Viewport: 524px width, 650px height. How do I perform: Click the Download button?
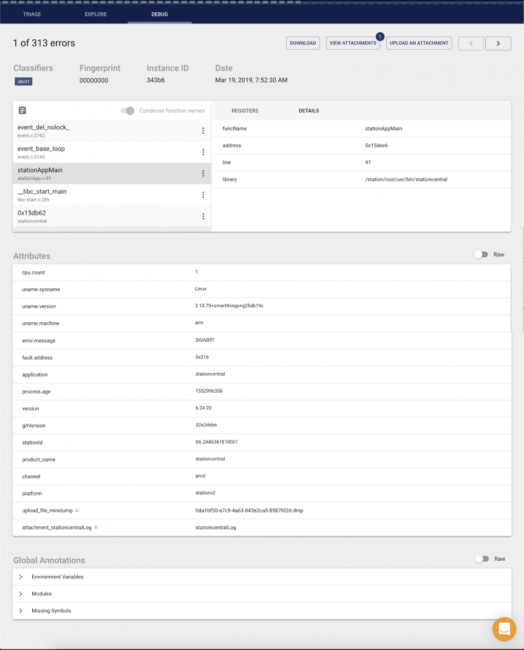coord(303,43)
